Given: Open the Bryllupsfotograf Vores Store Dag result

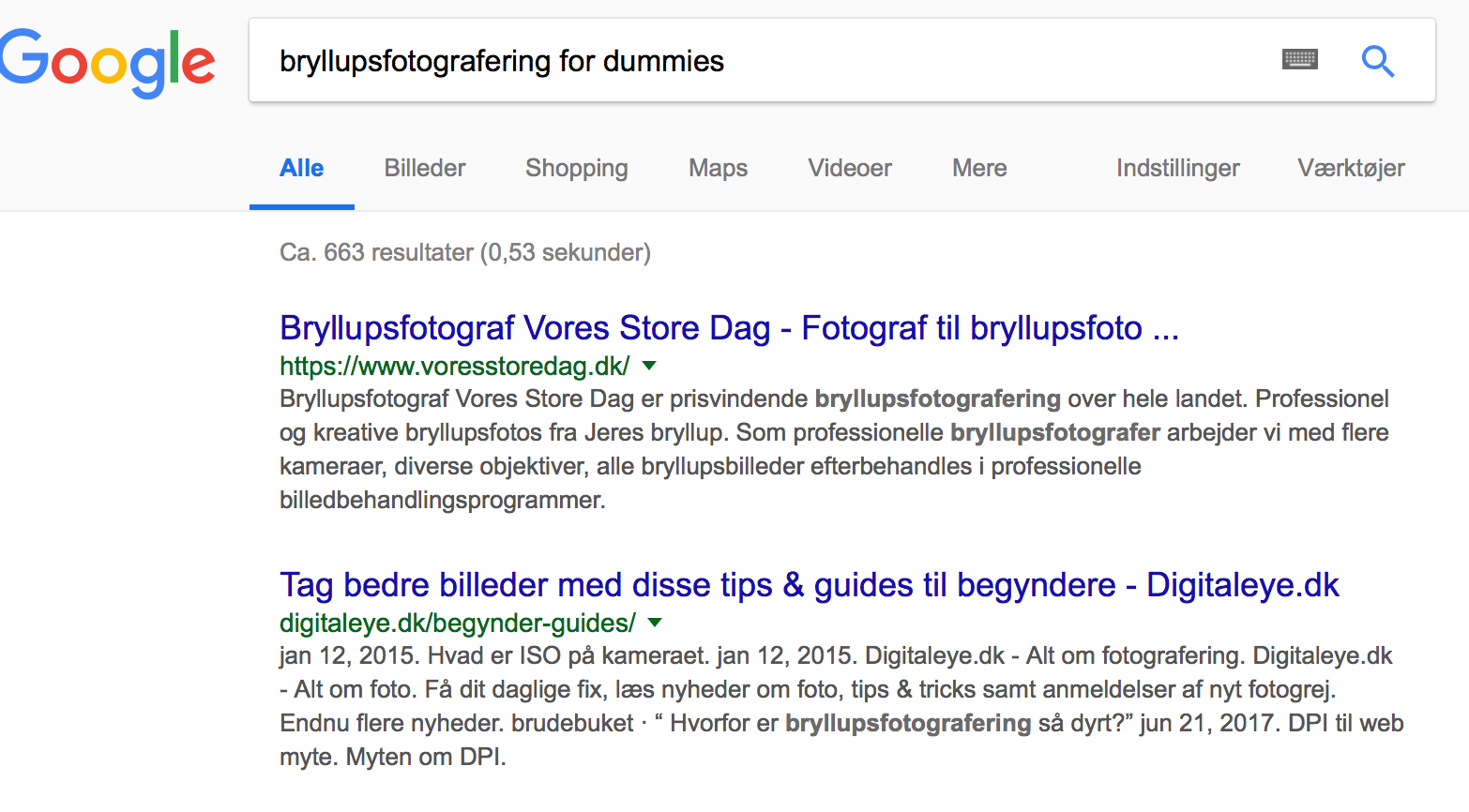Looking at the screenshot, I should point(729,327).
